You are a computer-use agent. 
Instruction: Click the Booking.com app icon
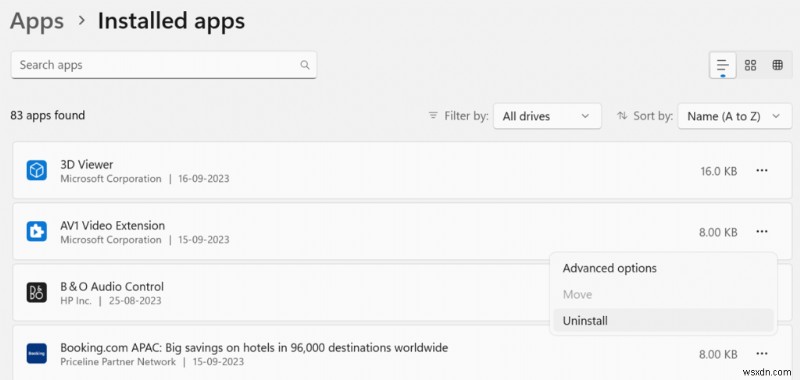[x=37, y=353]
